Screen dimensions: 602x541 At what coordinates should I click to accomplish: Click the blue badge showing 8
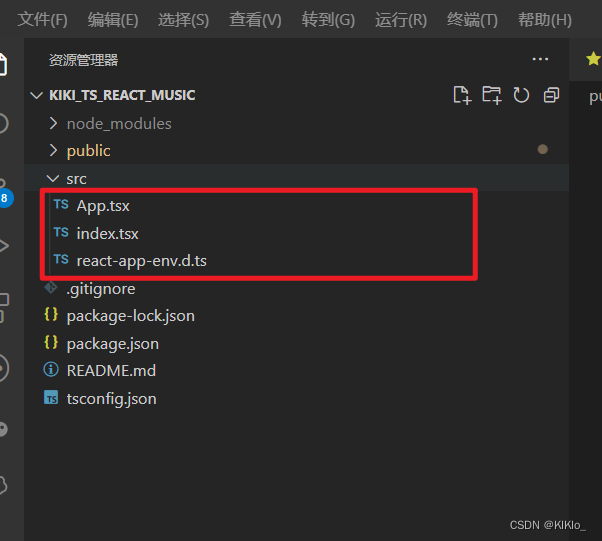pyautogui.click(x=5, y=198)
